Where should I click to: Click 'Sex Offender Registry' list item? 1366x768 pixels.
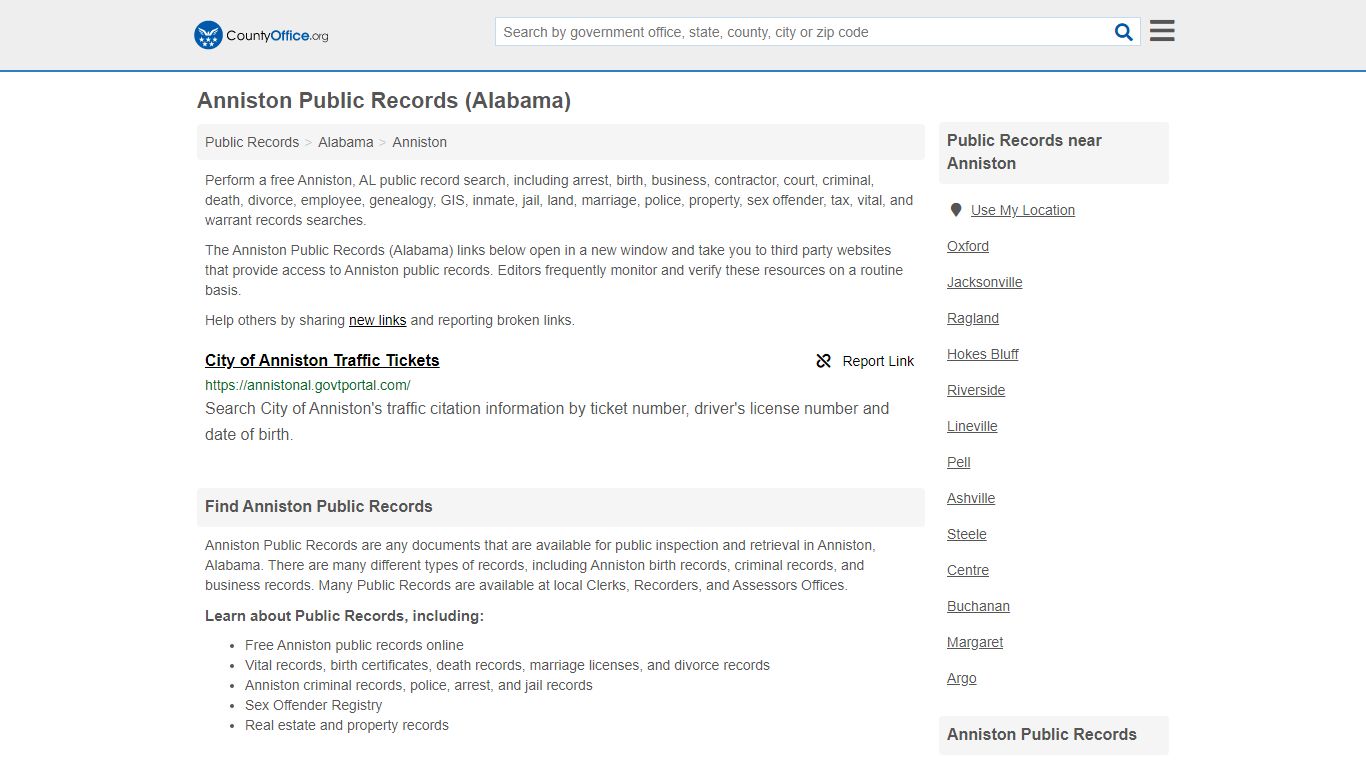(x=314, y=705)
